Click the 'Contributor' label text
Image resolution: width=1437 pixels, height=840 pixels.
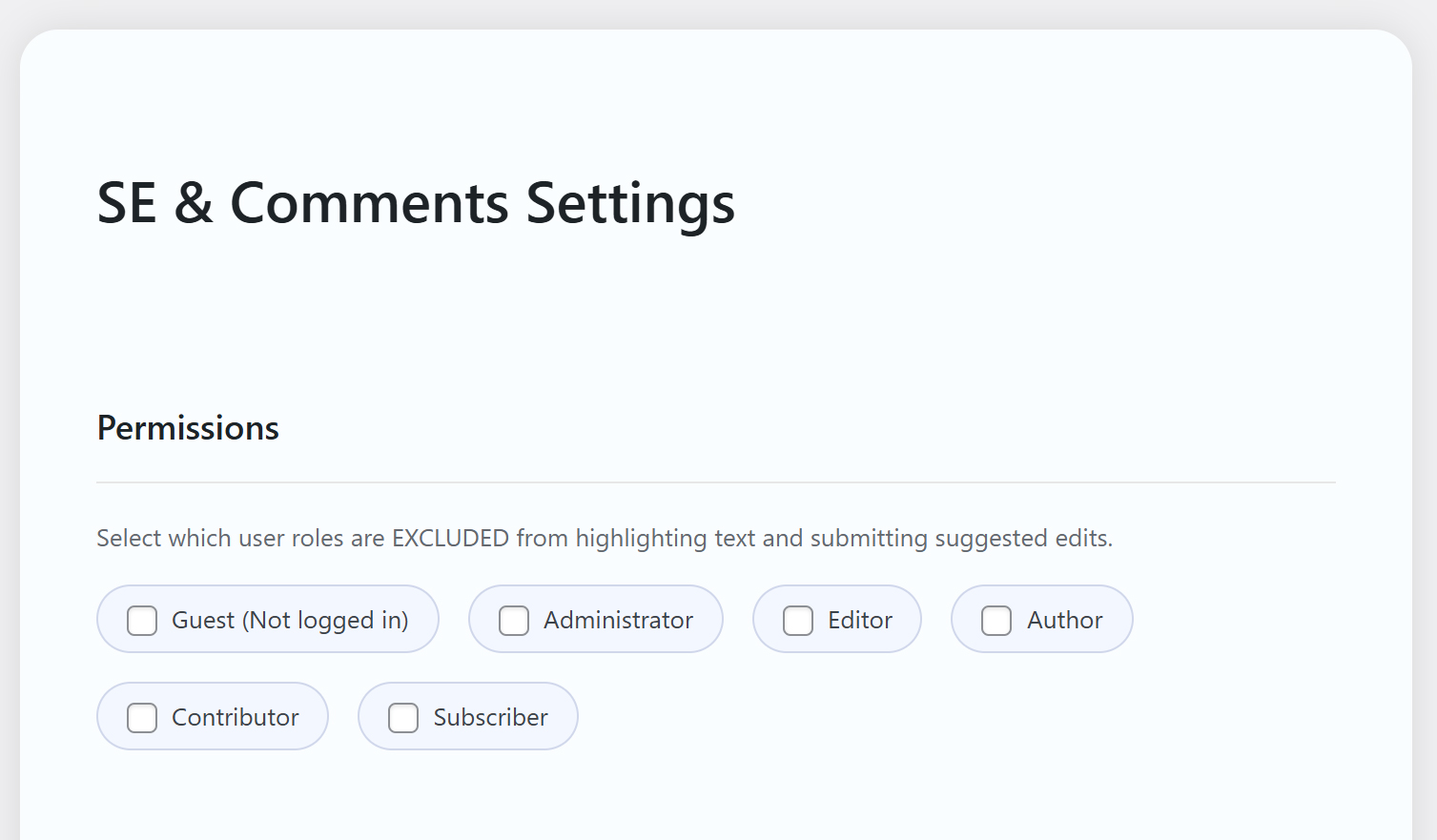pyautogui.click(x=235, y=718)
